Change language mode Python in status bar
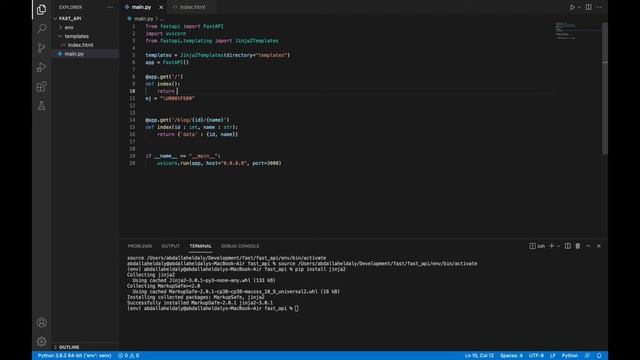The width and height of the screenshot is (640, 360). [x=569, y=356]
